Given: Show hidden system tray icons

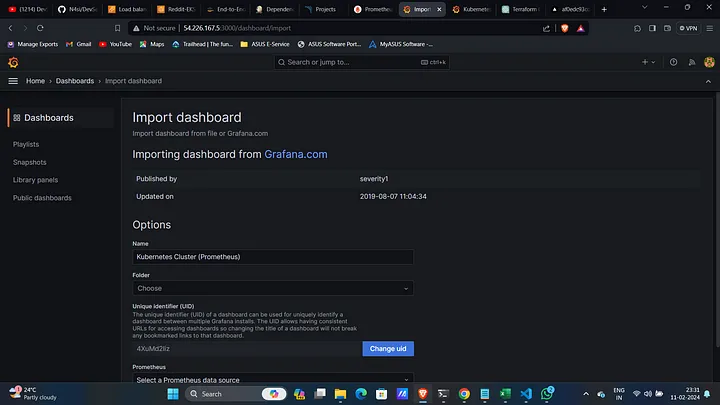Looking at the screenshot, I should tap(586, 394).
